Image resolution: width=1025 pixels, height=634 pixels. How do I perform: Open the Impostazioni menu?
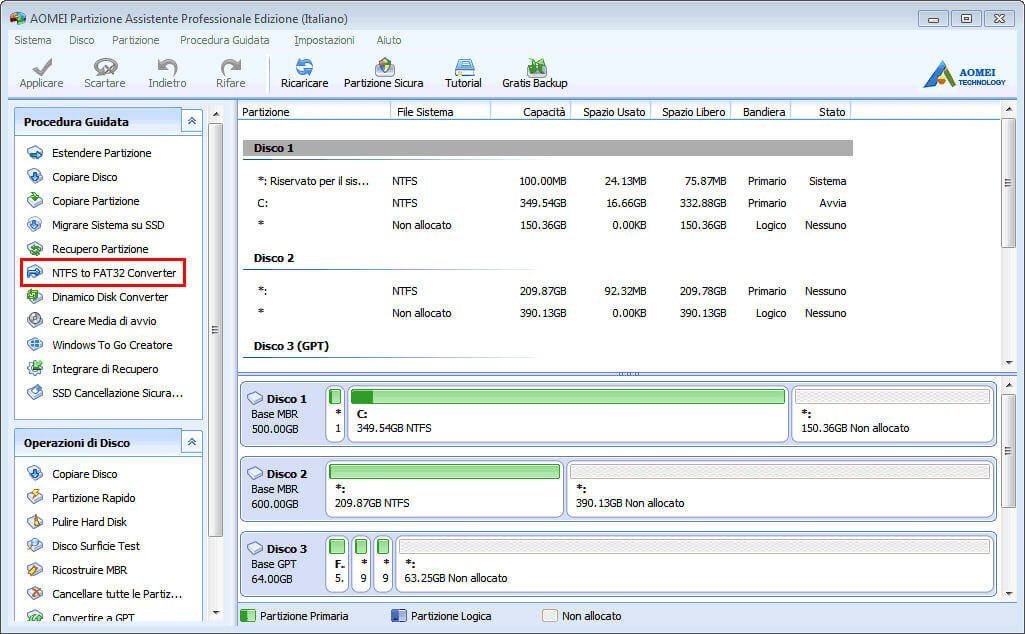point(324,40)
